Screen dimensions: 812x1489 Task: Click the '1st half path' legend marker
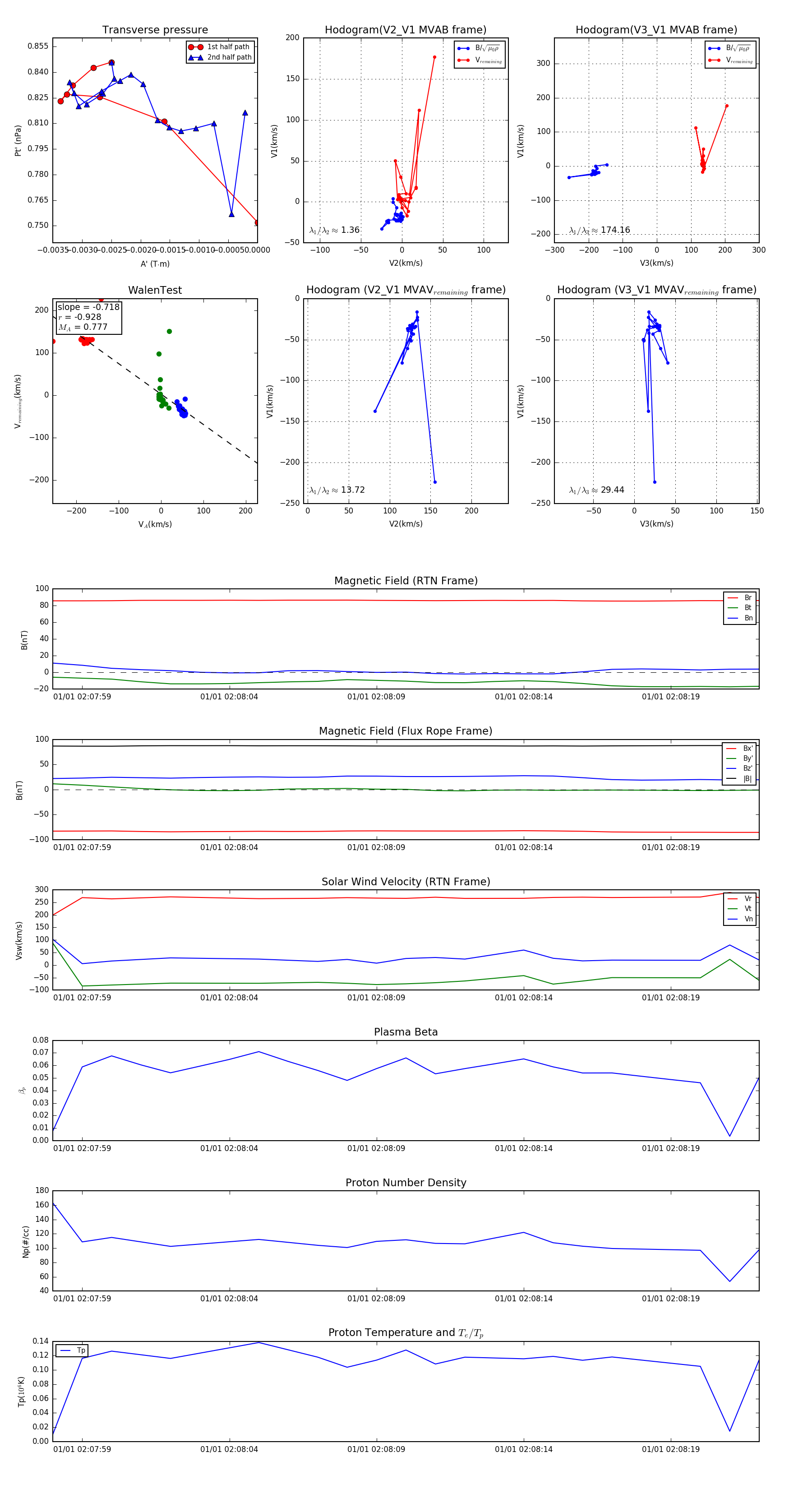tap(196, 47)
